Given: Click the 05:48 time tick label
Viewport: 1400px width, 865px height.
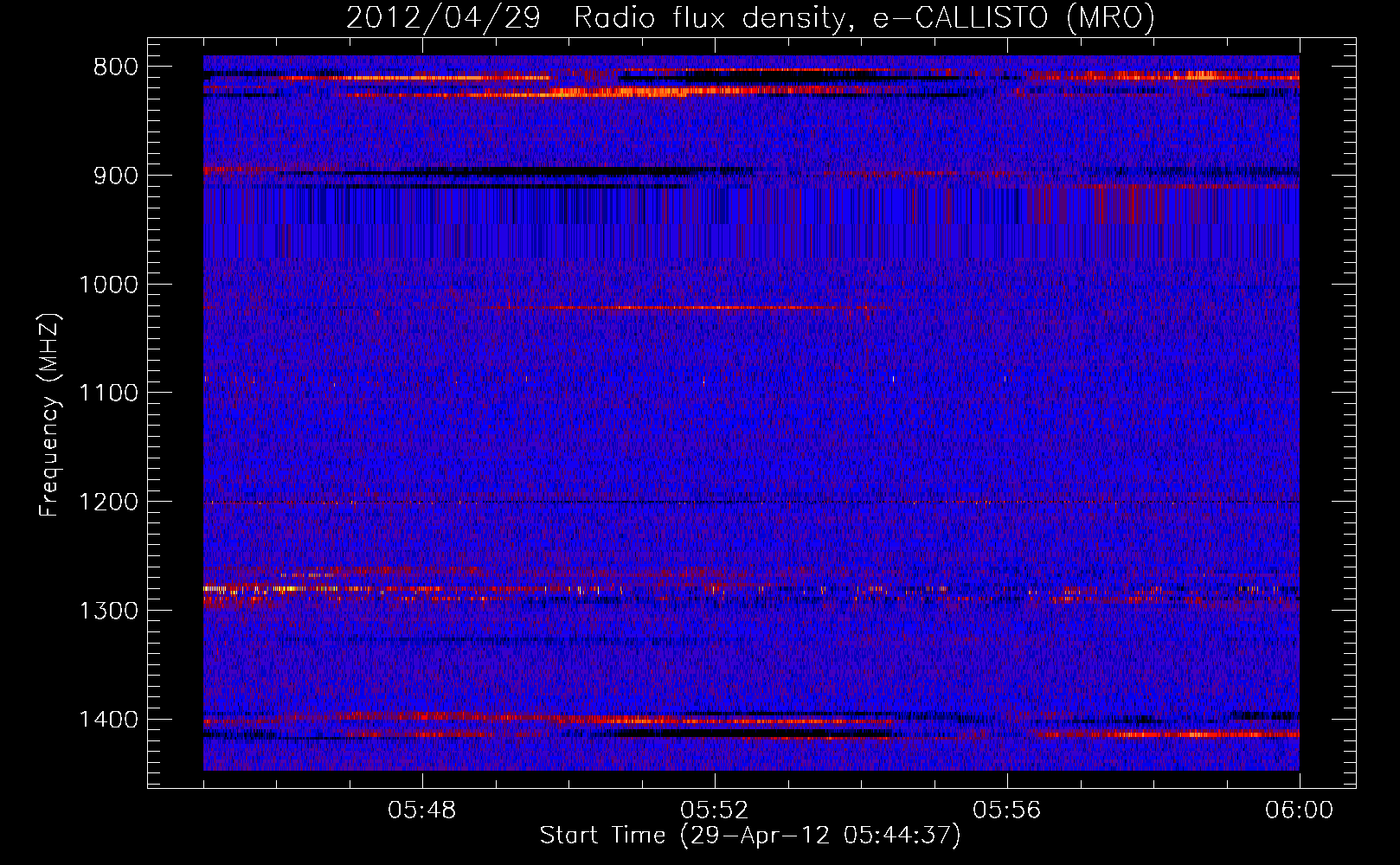Looking at the screenshot, I should pyautogui.click(x=422, y=811).
